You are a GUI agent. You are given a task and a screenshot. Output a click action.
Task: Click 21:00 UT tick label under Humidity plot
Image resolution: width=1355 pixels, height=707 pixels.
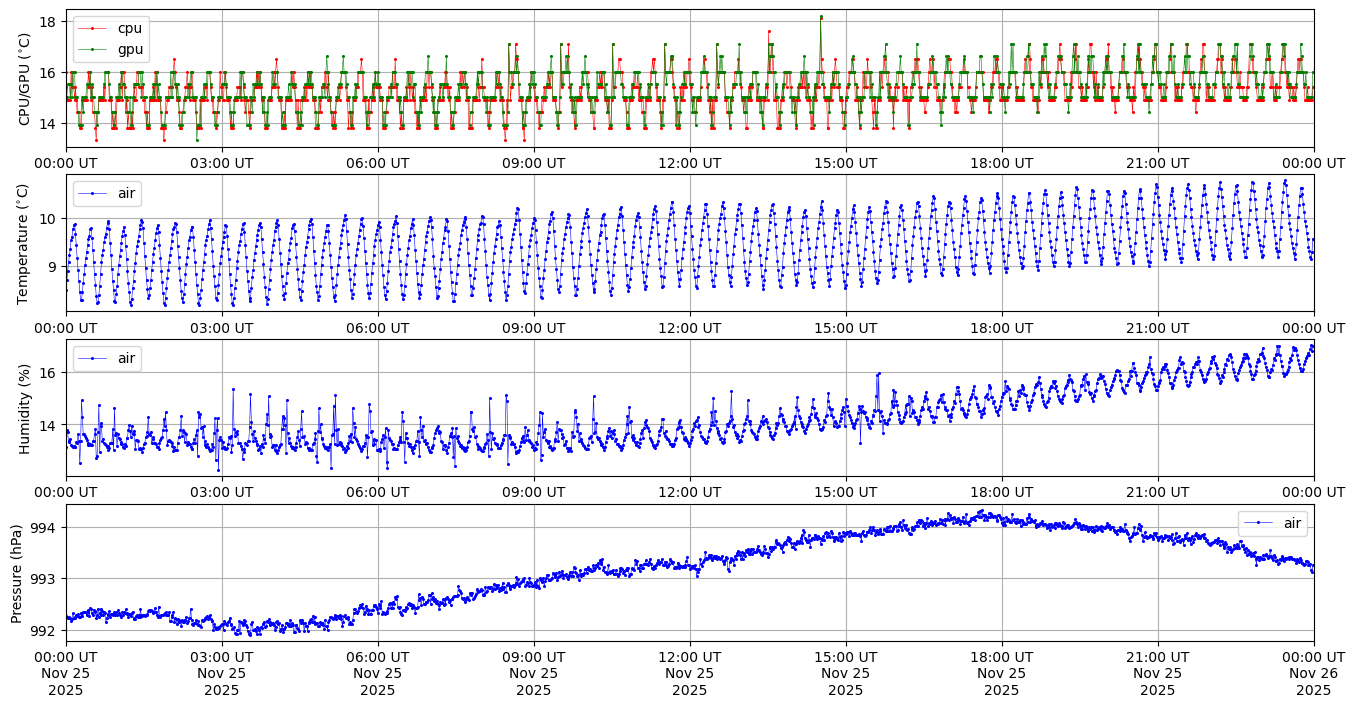coord(1157,493)
